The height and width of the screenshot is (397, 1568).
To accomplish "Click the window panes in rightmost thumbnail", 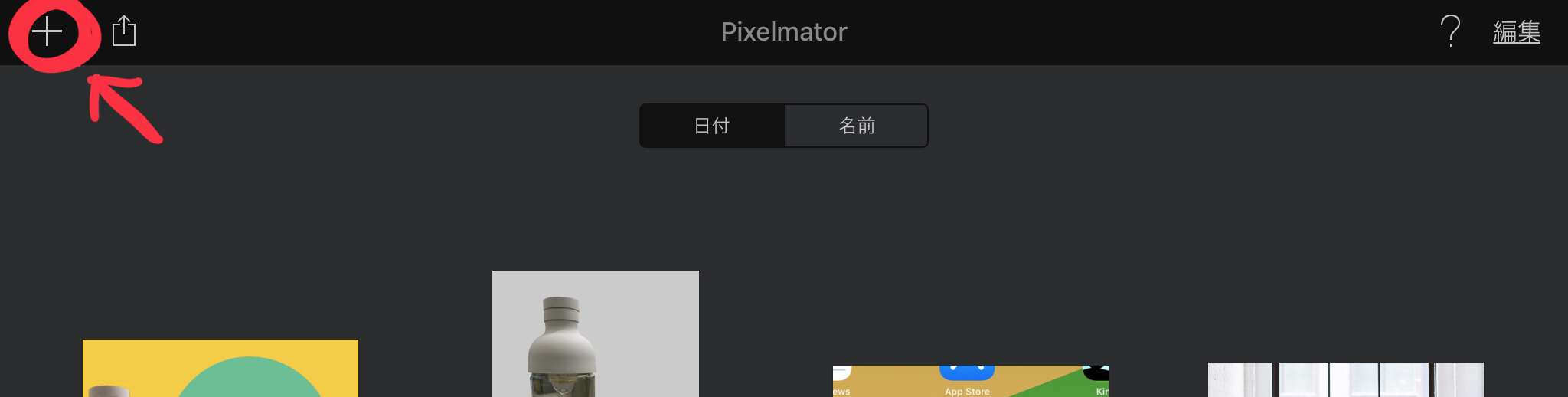I will coord(1355,379).
